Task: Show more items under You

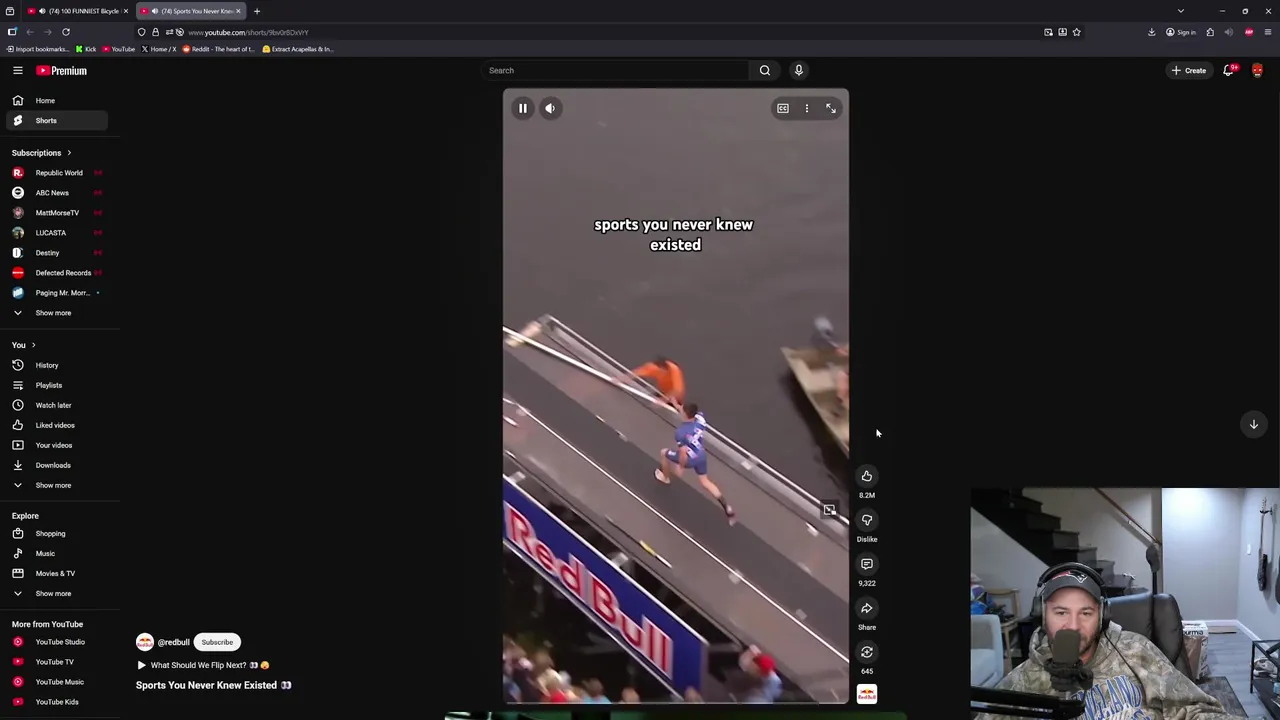Action: pyautogui.click(x=55, y=485)
